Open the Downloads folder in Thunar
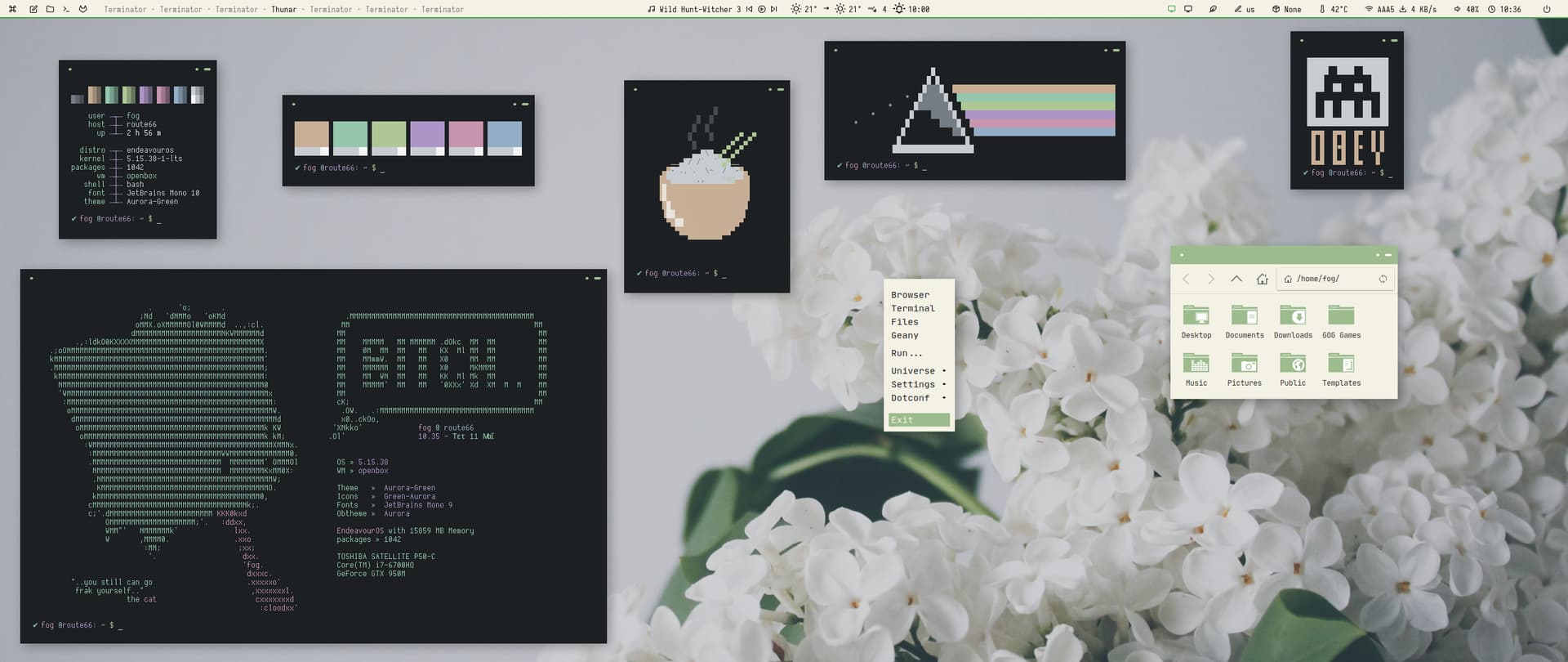The image size is (1568, 662). (1292, 321)
